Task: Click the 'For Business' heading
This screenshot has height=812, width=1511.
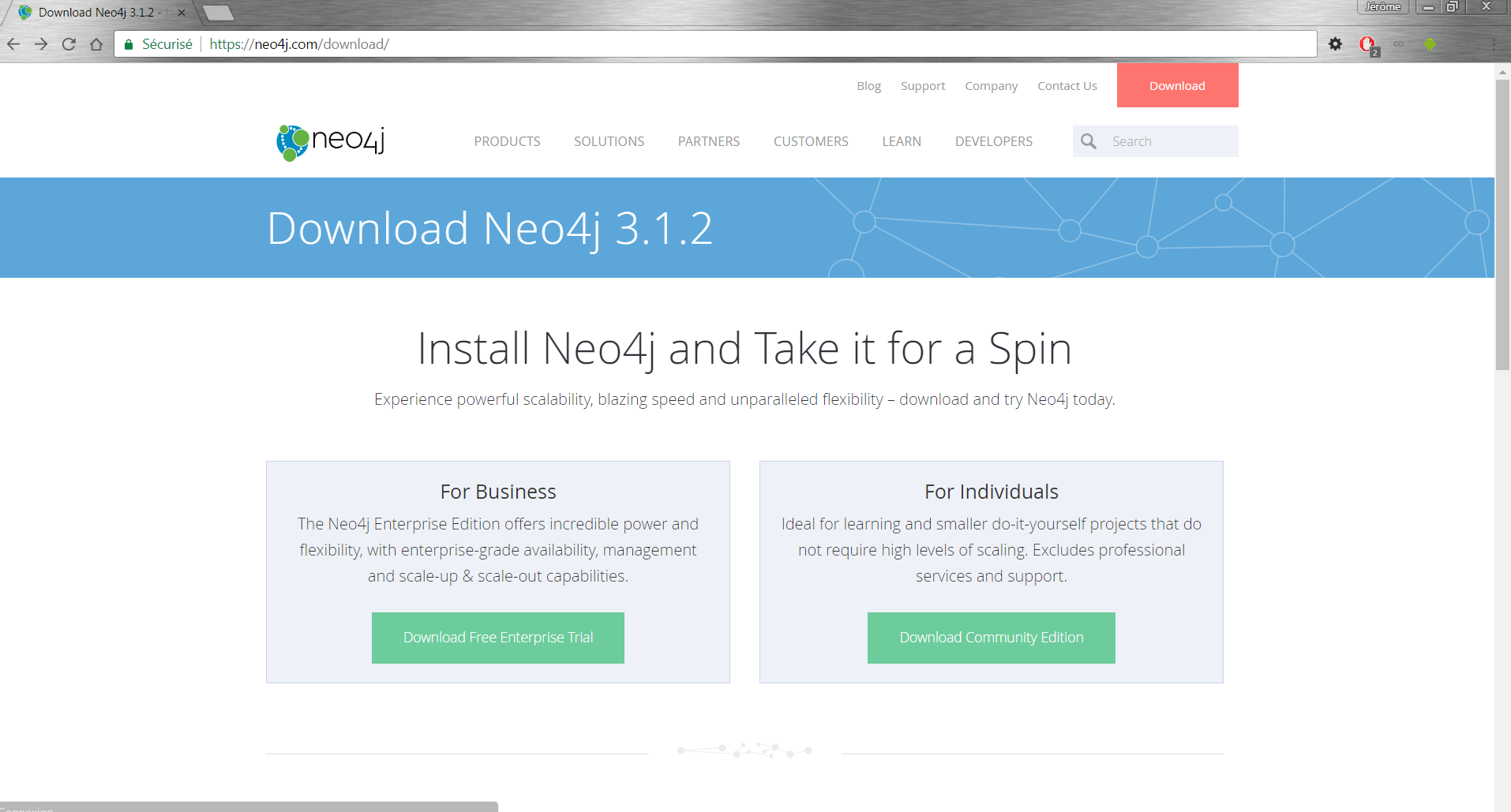Action: tap(498, 492)
